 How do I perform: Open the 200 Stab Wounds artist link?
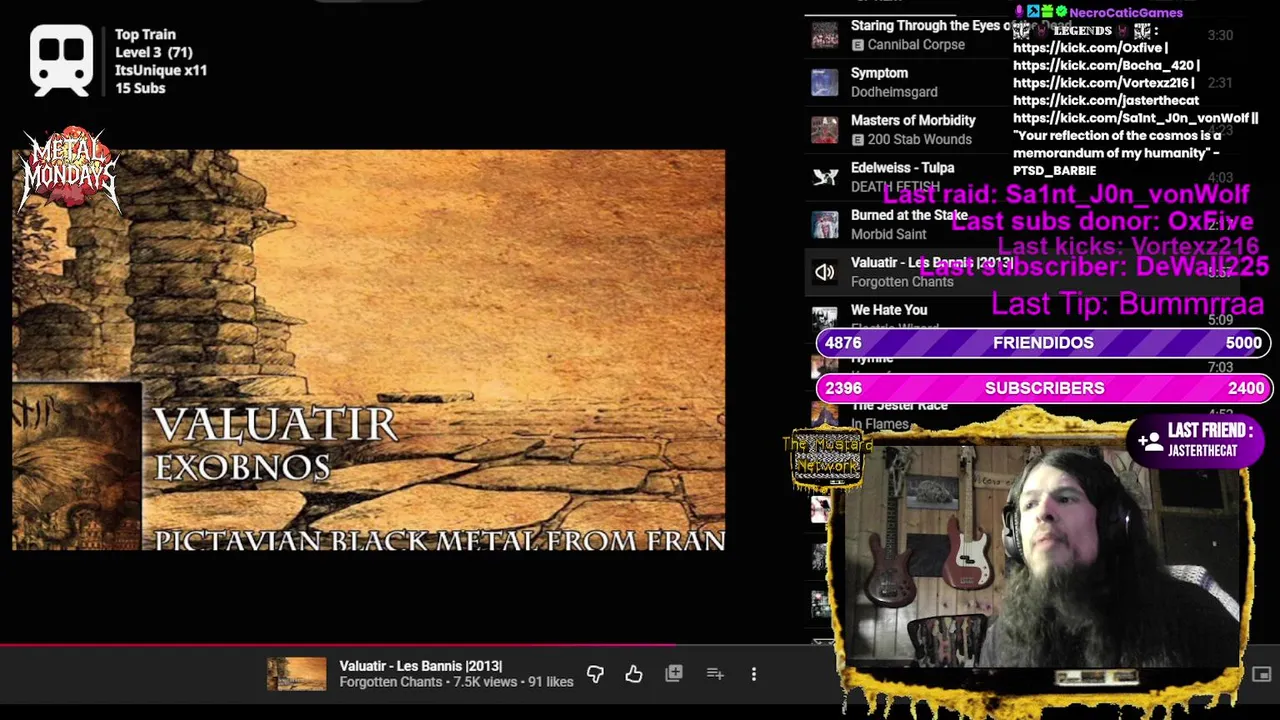pyautogui.click(x=919, y=140)
